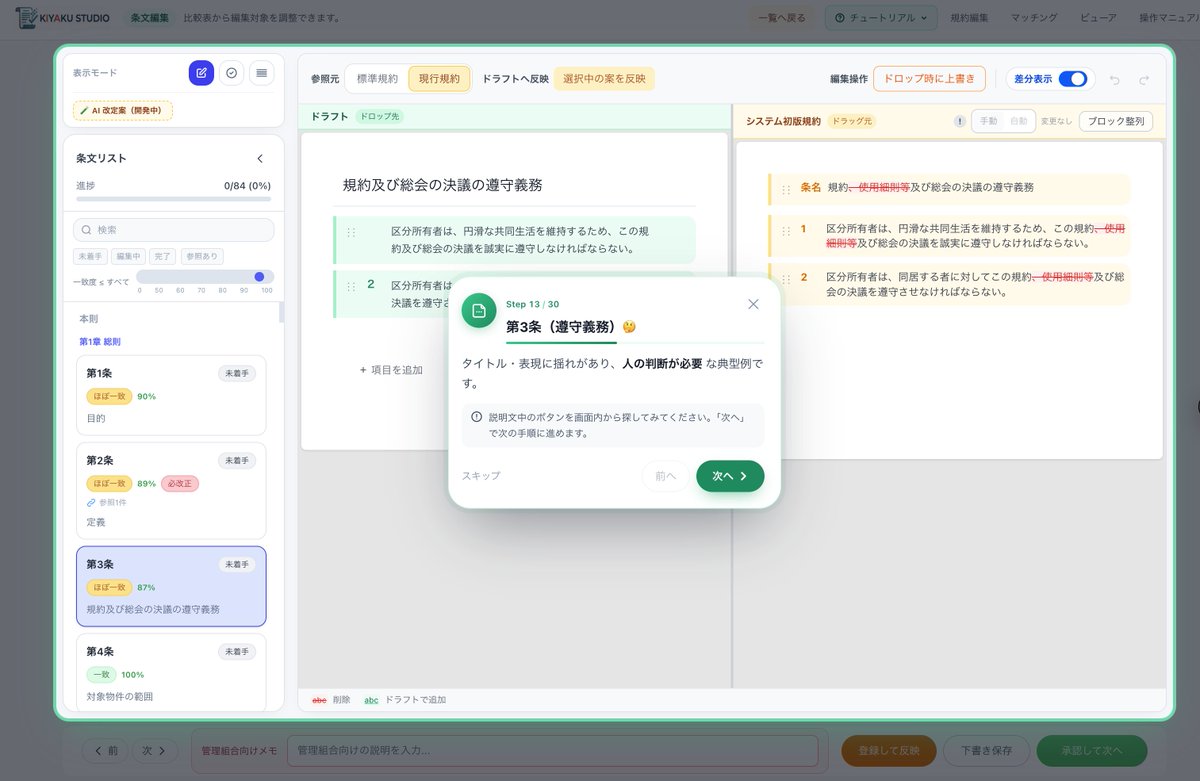Open 第2条 定義 article card

point(171,491)
